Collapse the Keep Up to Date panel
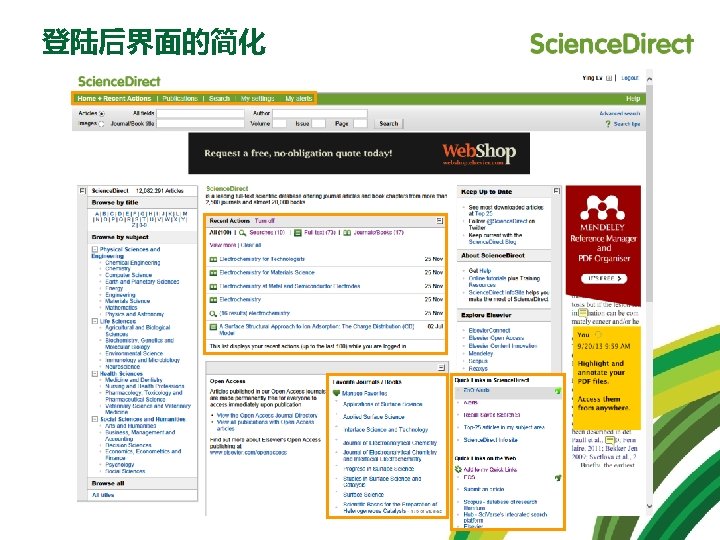This screenshot has width=720, height=540. tap(557, 191)
